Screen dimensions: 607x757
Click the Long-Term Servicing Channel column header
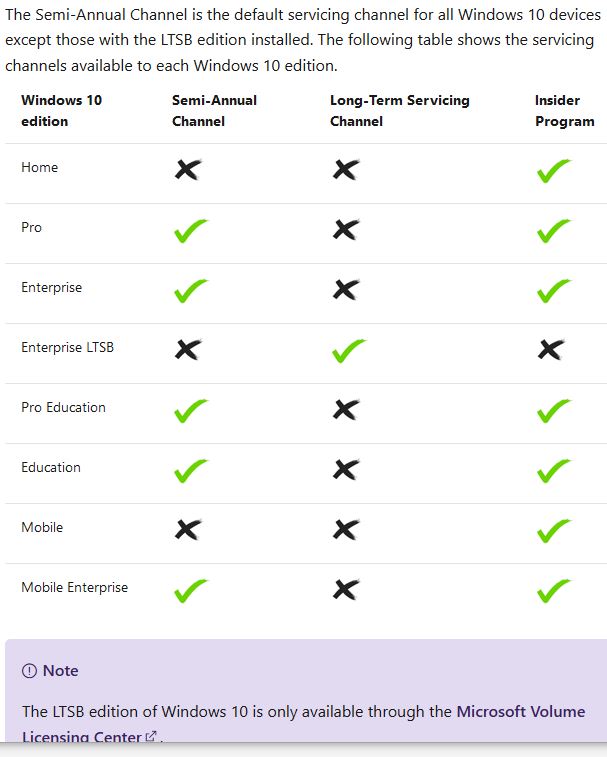[x=399, y=110]
